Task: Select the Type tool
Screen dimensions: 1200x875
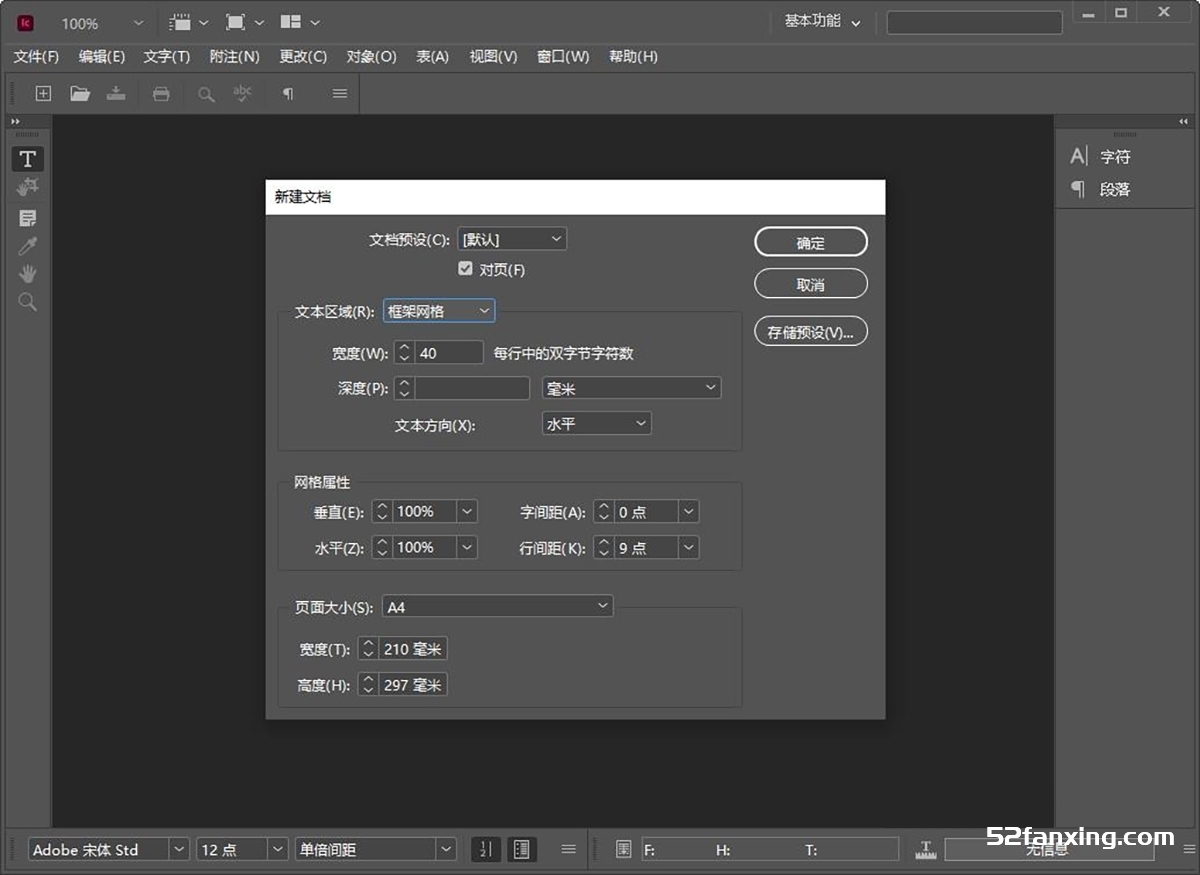Action: (27, 158)
